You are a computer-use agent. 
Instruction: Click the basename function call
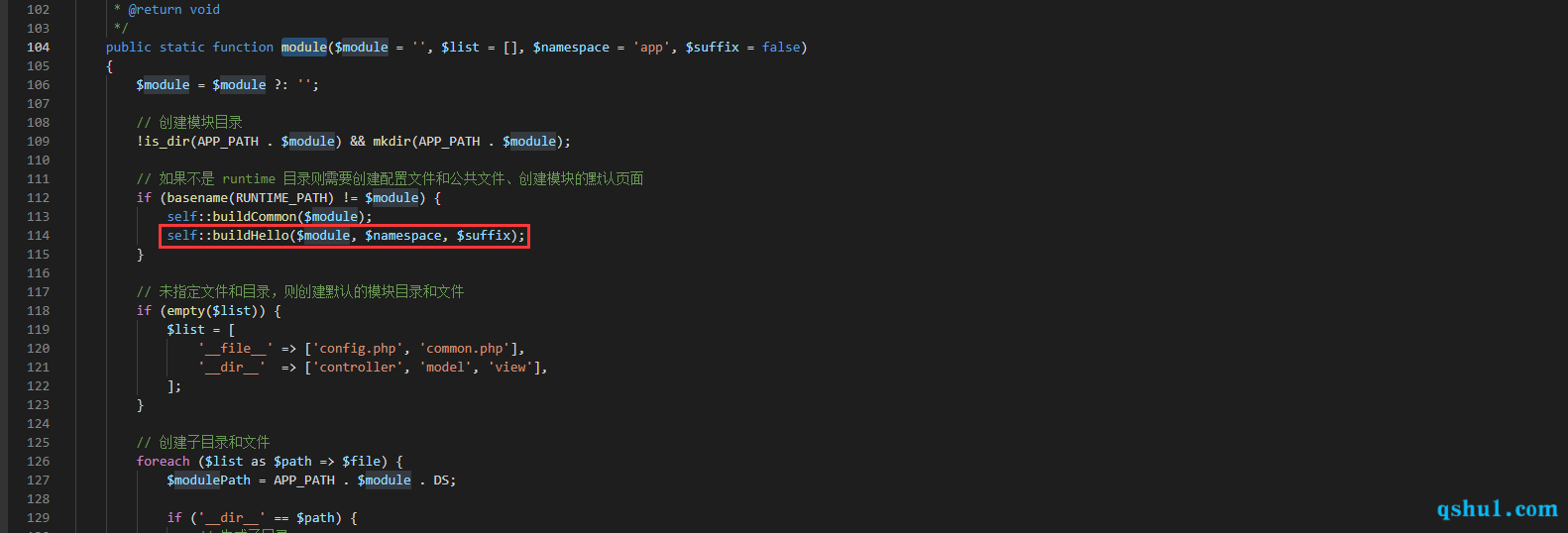pos(197,198)
